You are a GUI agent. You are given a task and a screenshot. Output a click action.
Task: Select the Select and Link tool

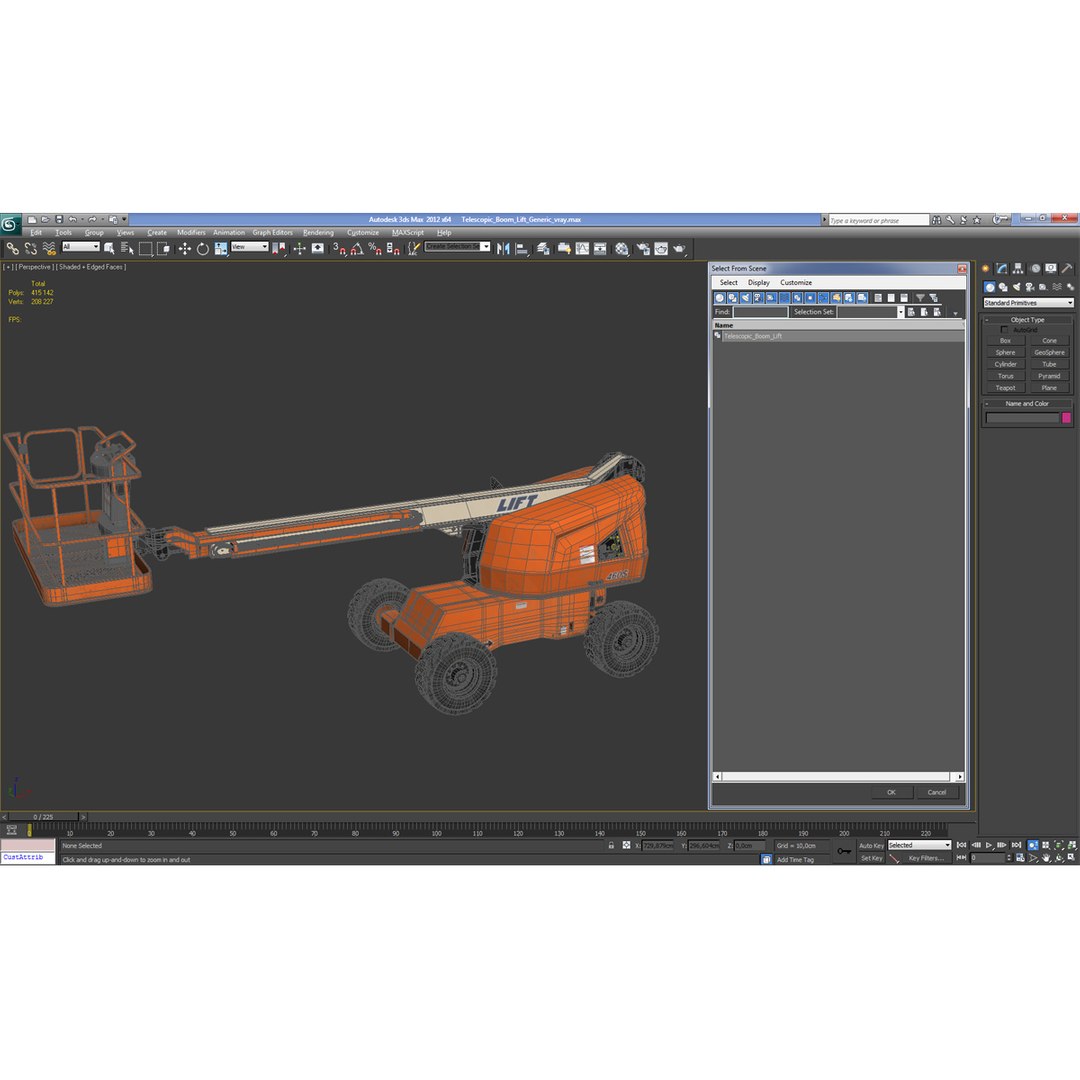point(12,249)
